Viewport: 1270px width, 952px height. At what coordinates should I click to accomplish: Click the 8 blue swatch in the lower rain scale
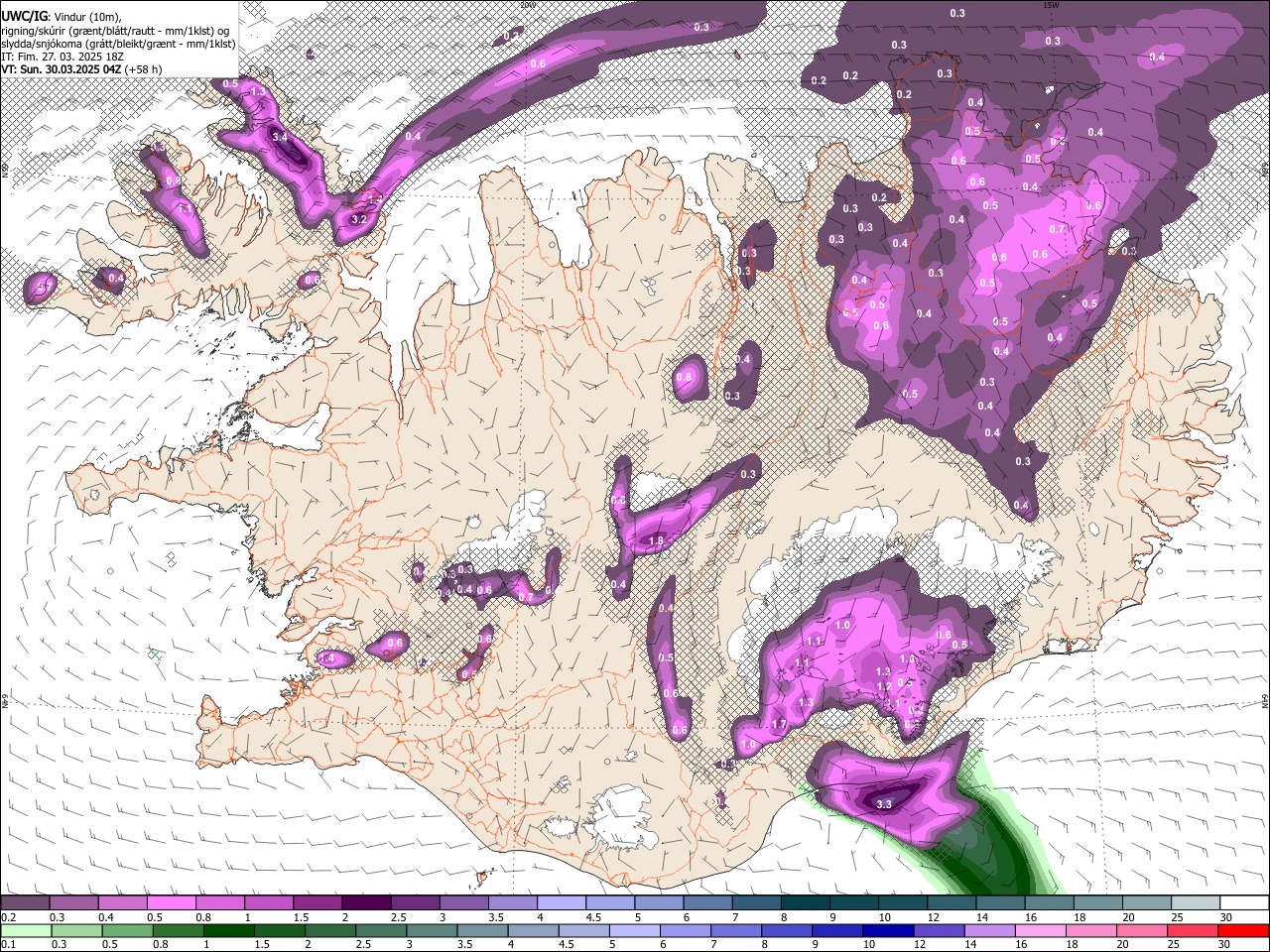coord(788,930)
